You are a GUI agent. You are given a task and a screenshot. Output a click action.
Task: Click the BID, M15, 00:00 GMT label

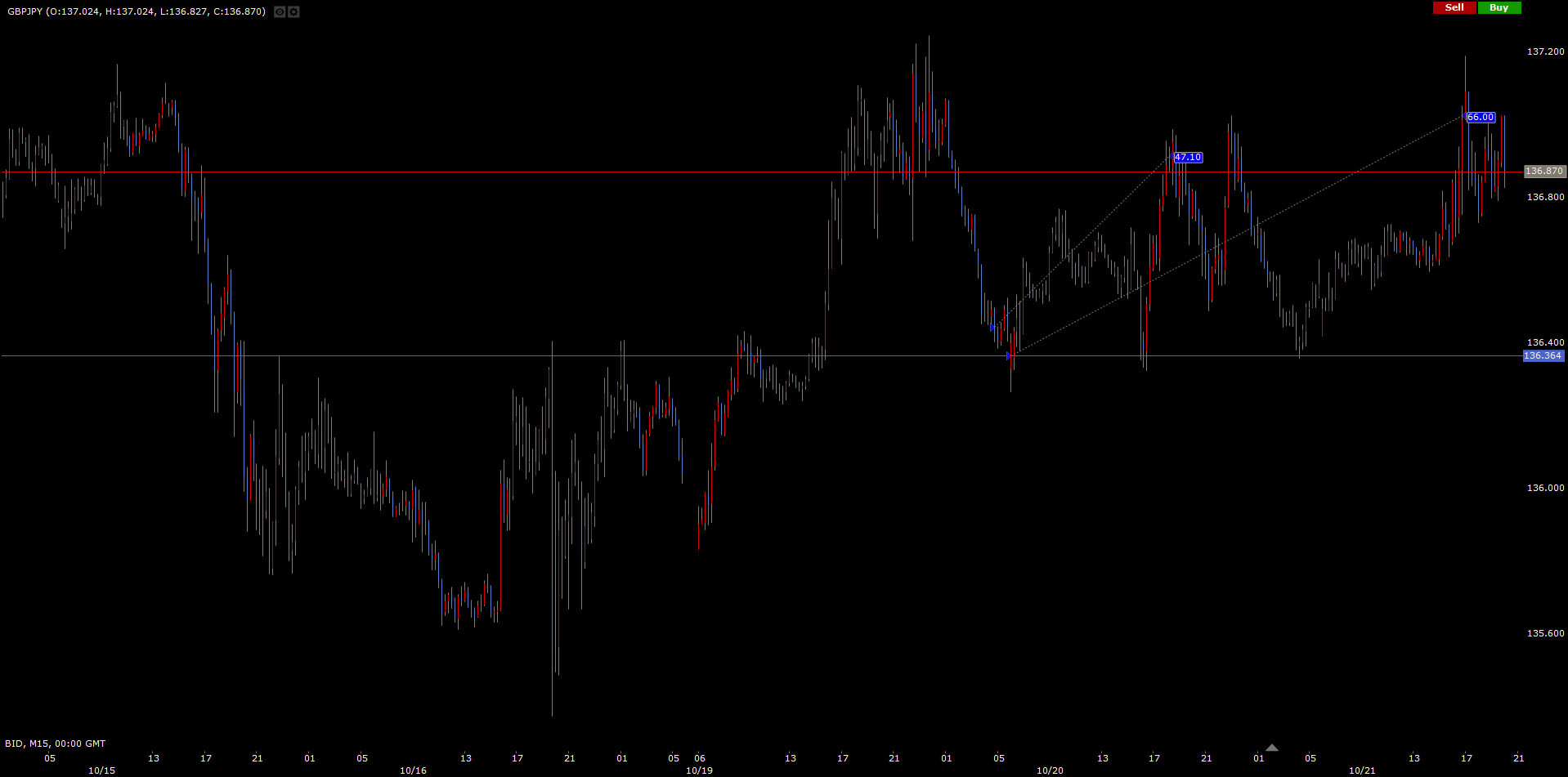(55, 744)
